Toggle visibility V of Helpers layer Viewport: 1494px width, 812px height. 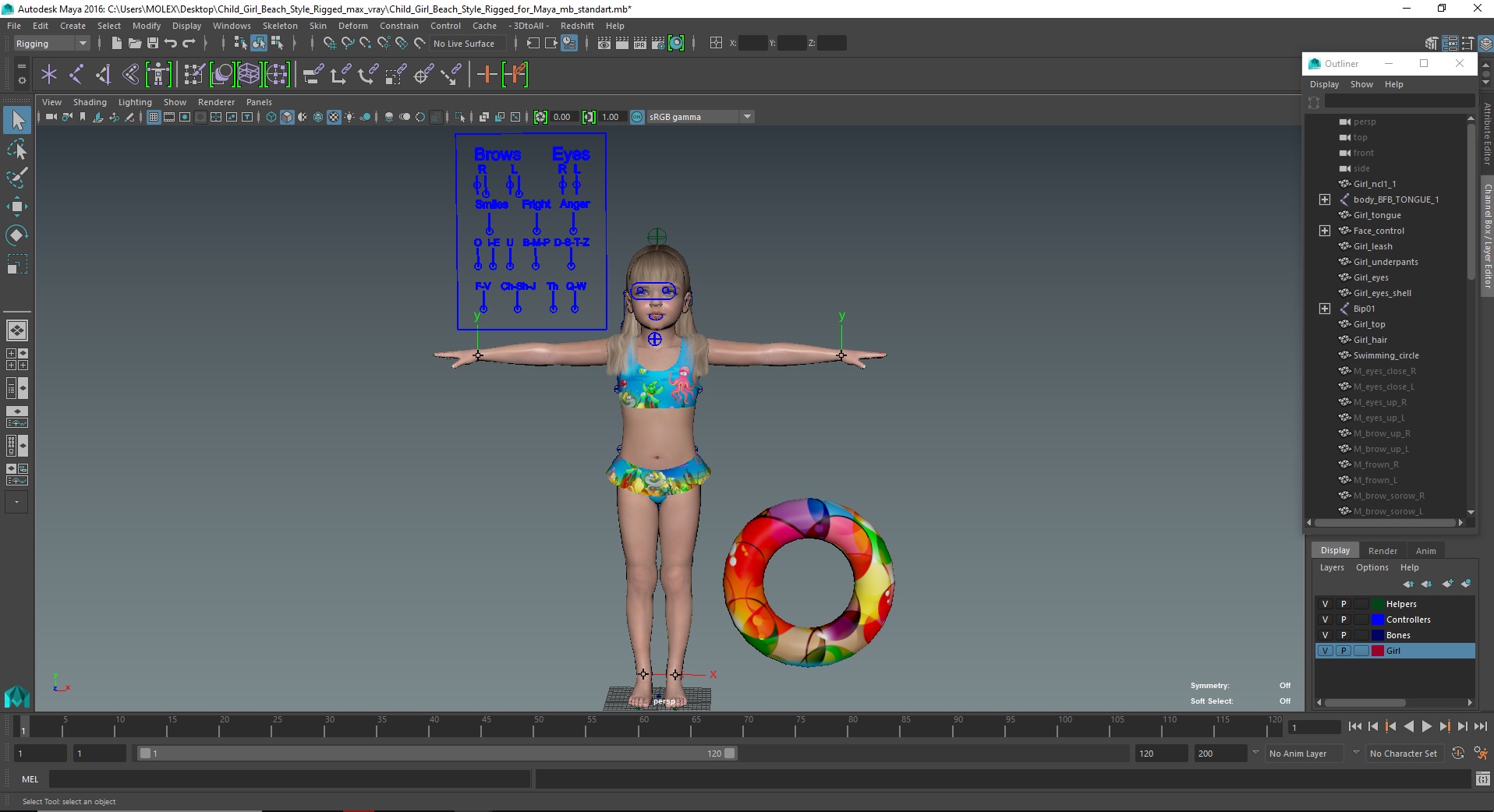click(x=1325, y=604)
